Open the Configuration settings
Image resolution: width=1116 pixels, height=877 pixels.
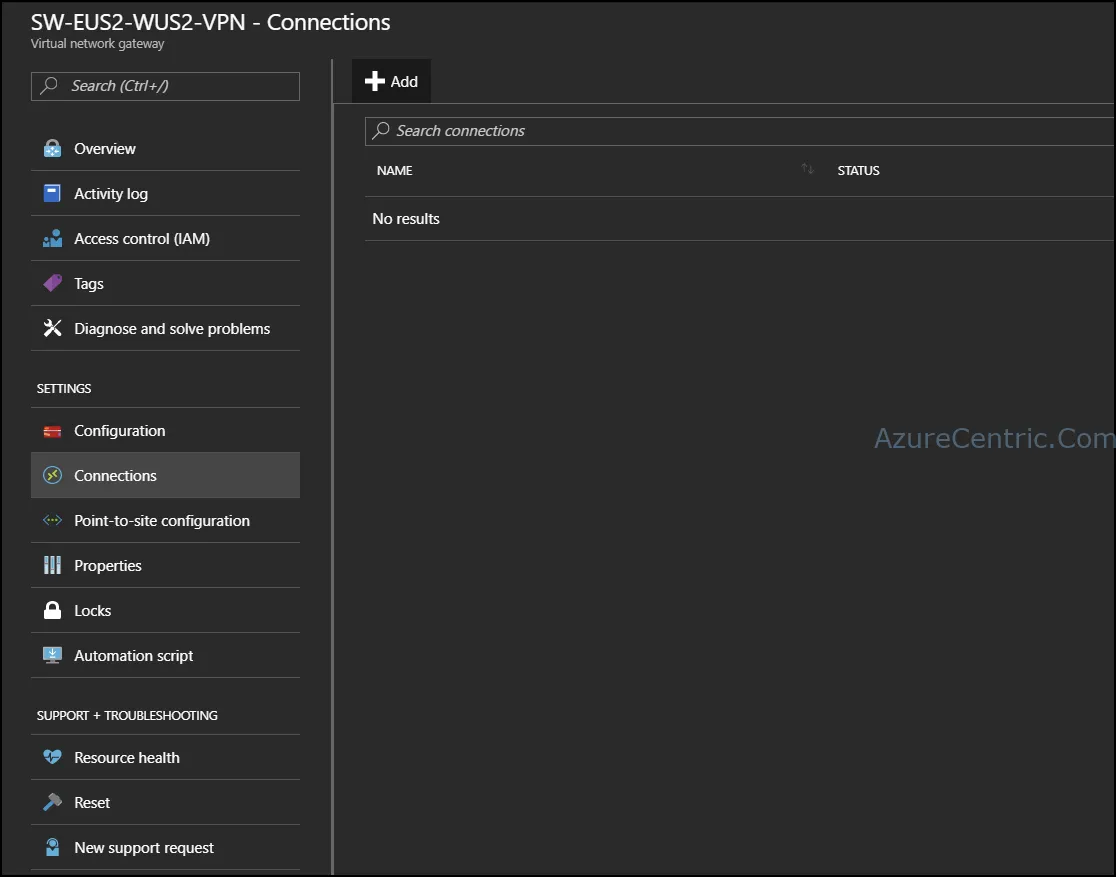click(165, 431)
